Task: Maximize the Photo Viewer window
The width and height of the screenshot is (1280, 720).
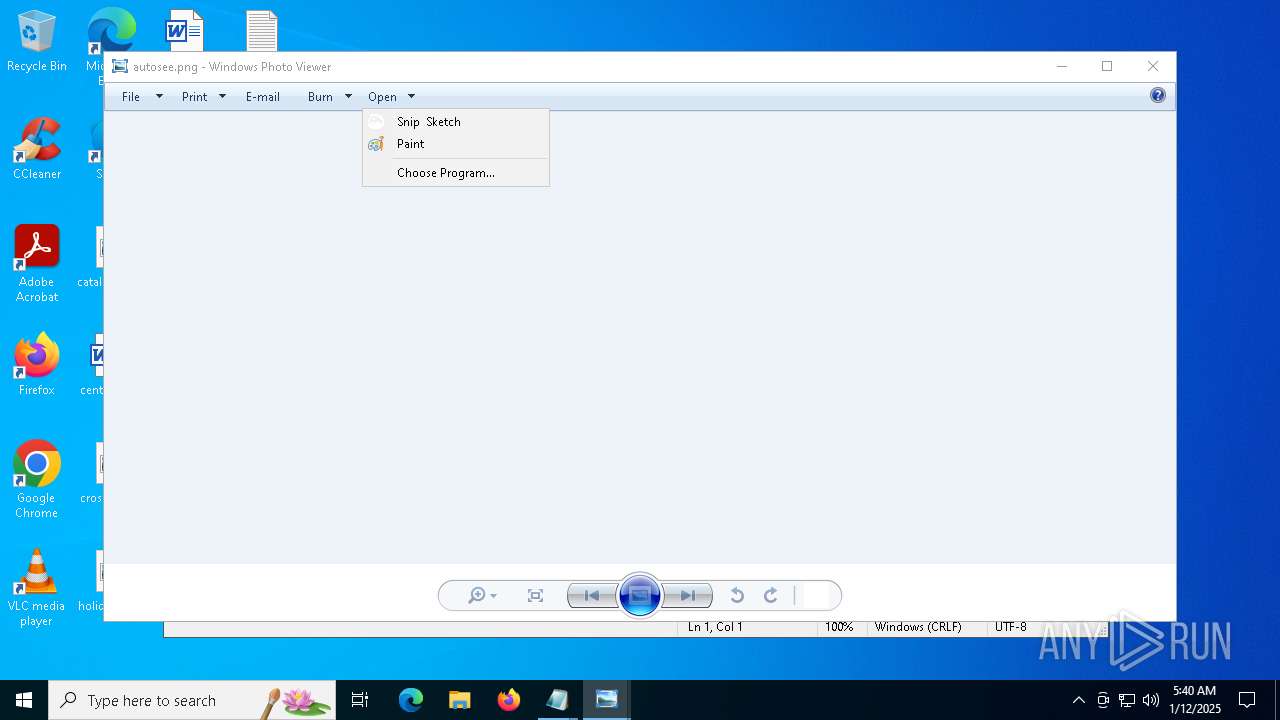Action: [x=1107, y=67]
